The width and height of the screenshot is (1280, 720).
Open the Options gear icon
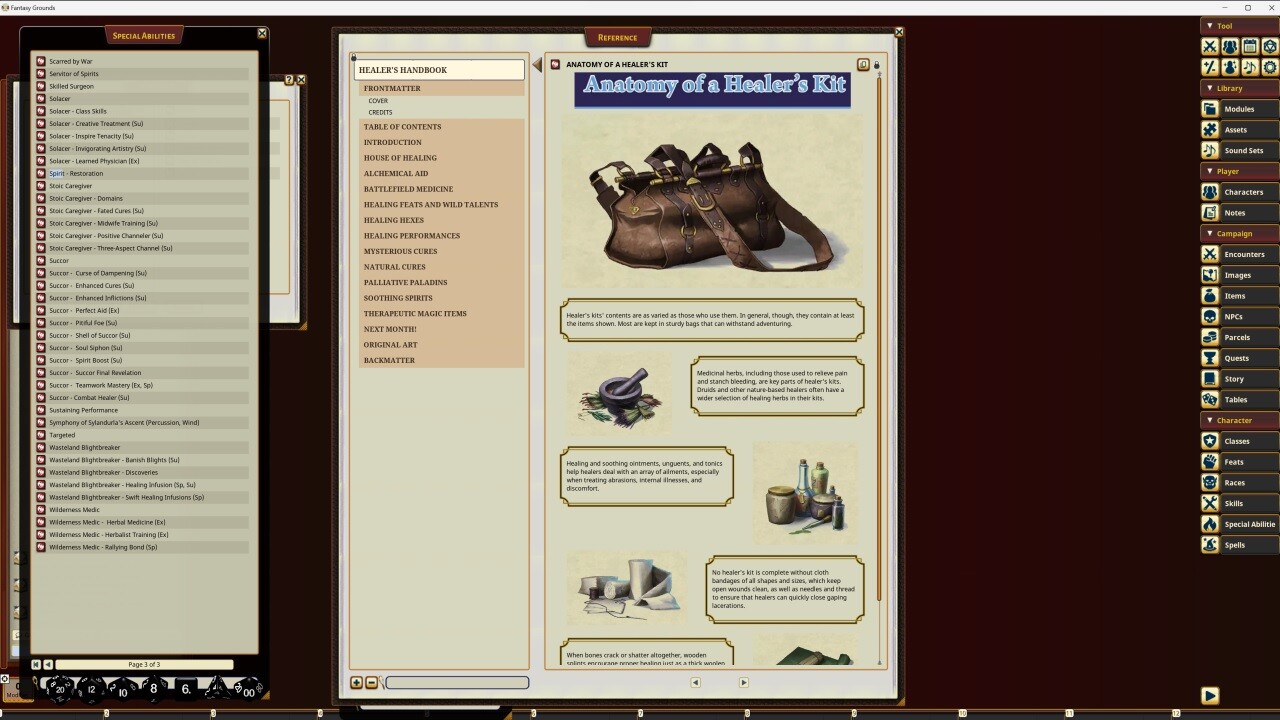coord(1270,66)
